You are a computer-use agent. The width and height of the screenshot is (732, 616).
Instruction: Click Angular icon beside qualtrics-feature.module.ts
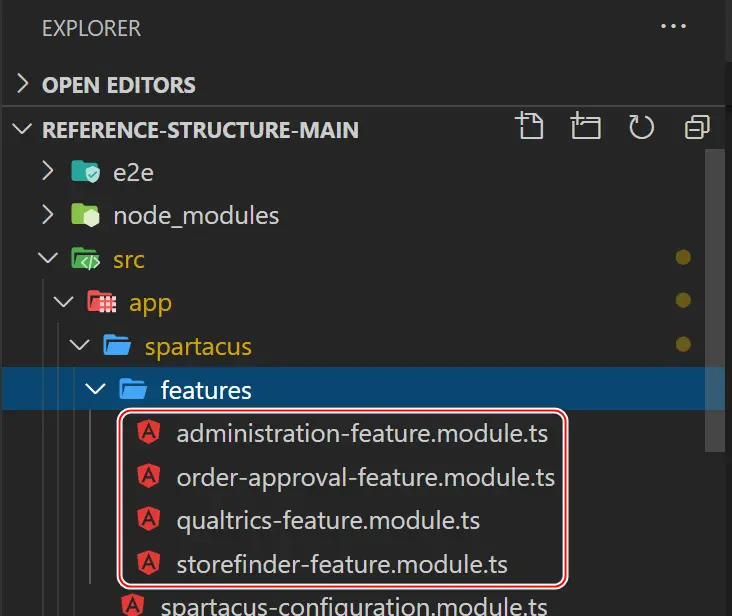point(149,520)
